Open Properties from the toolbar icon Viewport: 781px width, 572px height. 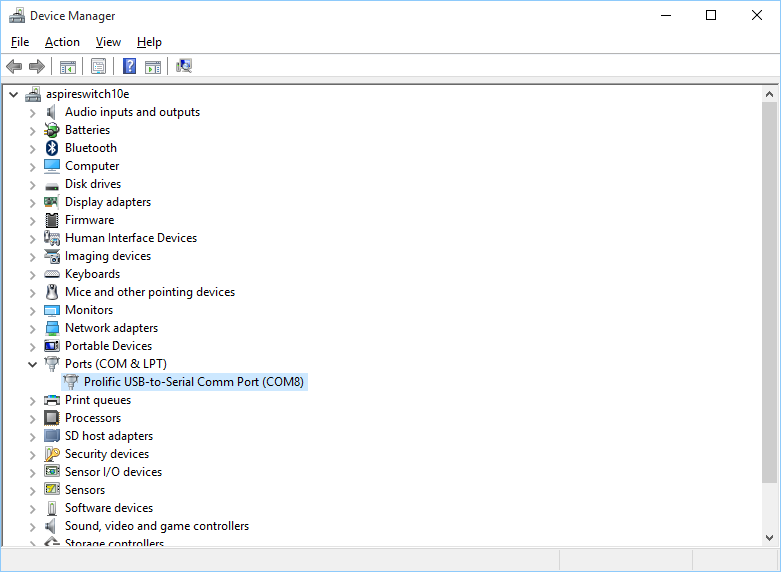pos(98,66)
